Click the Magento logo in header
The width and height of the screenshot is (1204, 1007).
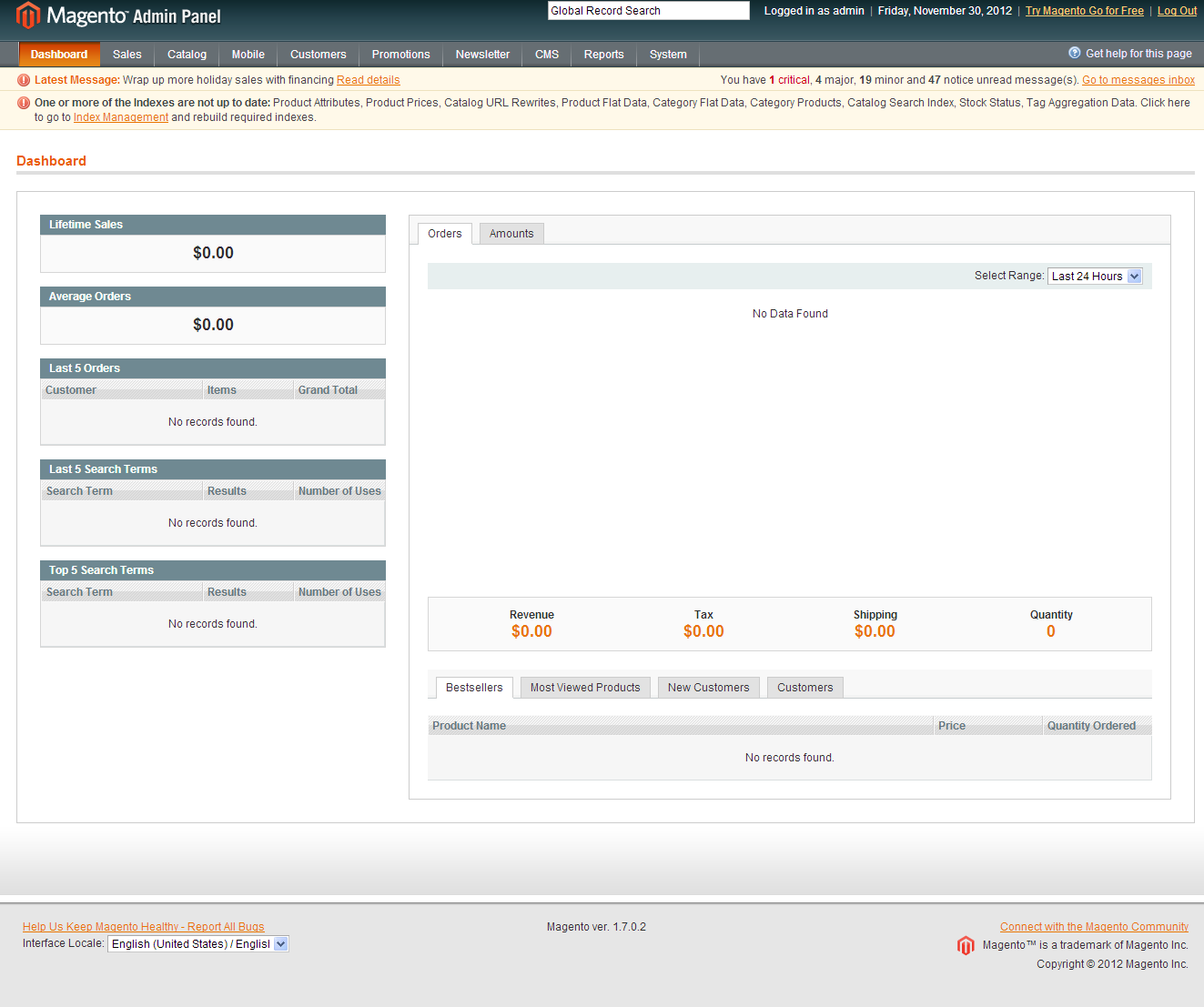click(x=118, y=15)
